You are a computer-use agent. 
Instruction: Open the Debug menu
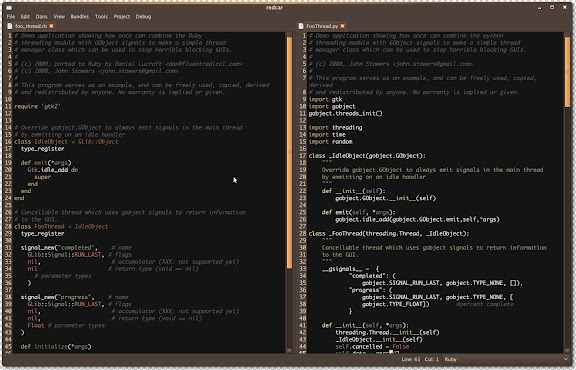143,17
